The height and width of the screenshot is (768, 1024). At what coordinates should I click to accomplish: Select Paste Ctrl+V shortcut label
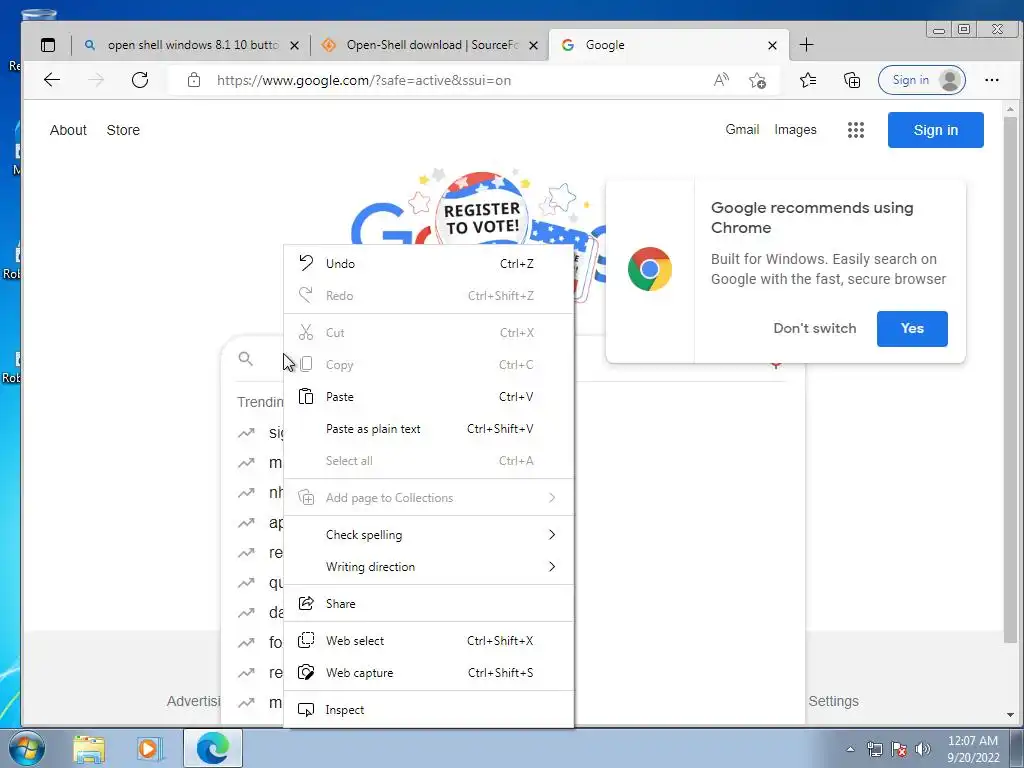coord(516,397)
